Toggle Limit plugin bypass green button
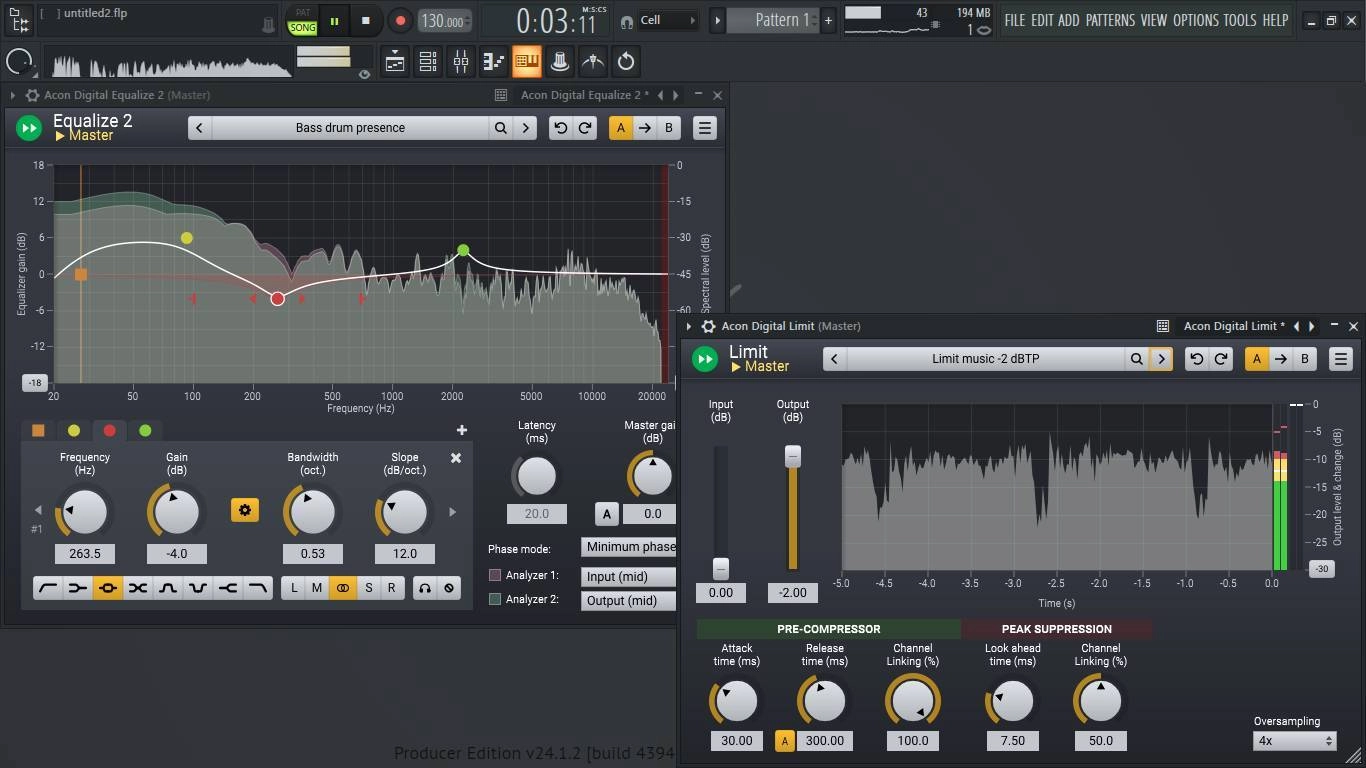This screenshot has height=768, width=1366. point(705,359)
